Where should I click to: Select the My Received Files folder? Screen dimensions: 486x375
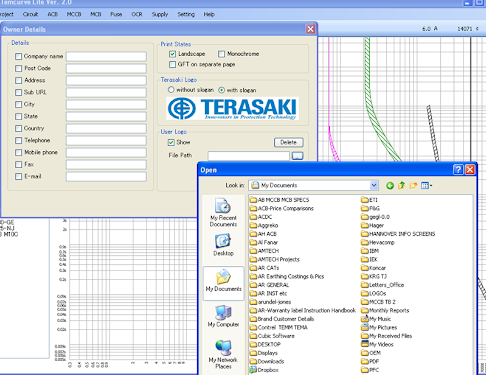386,336
